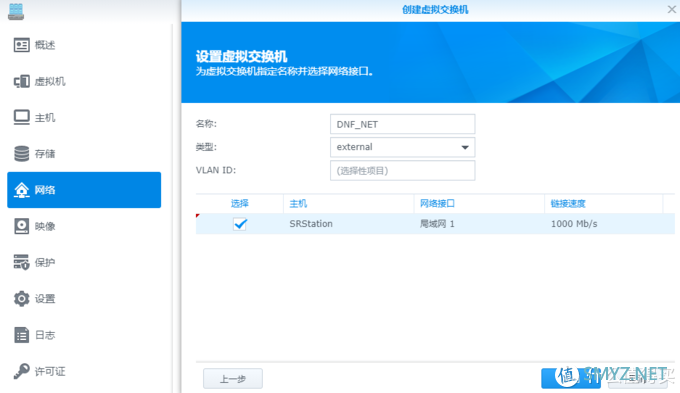Switch to the 主机 section
This screenshot has width=680, height=393.
point(84,118)
